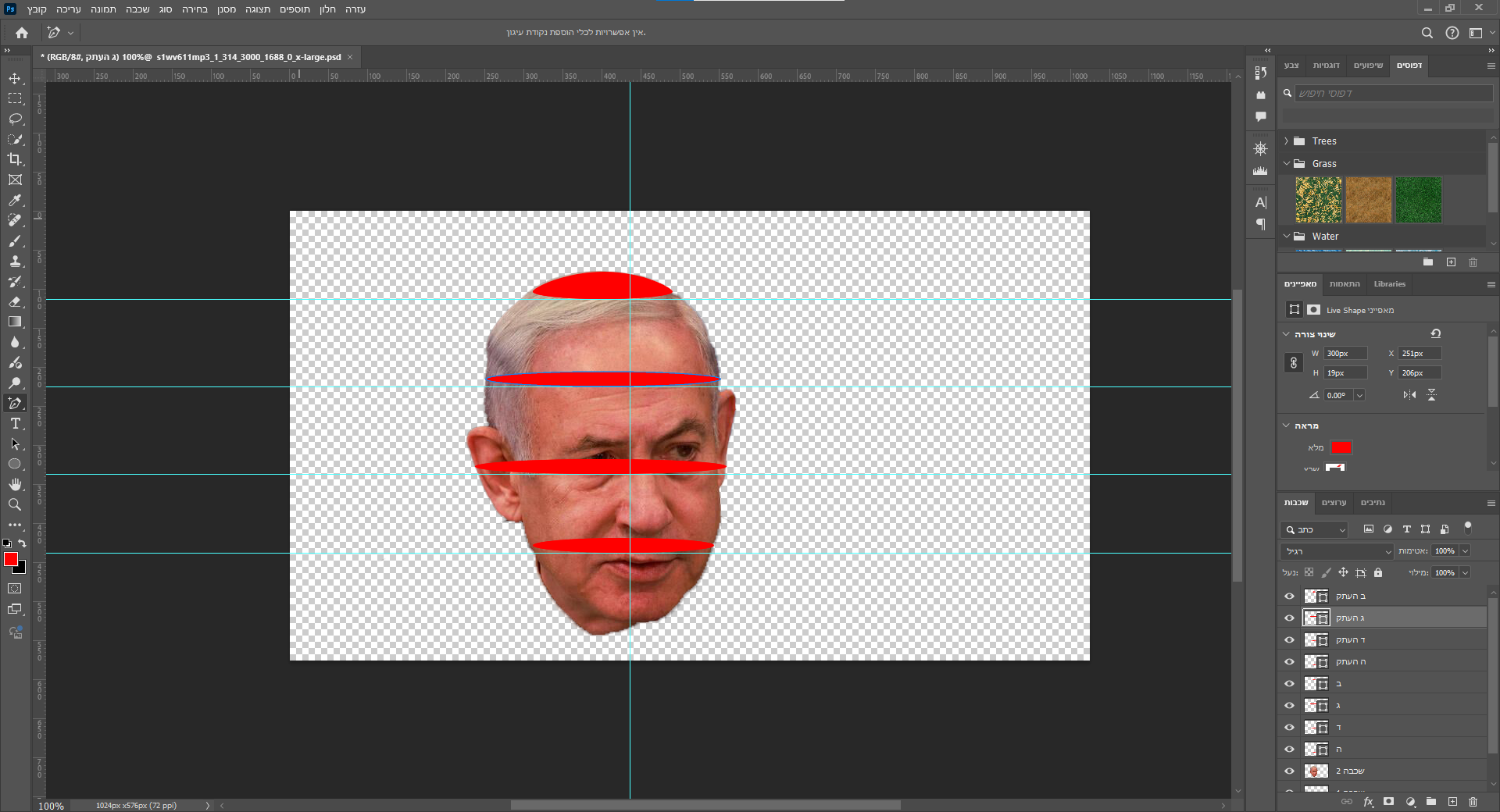Go to Home screen icon
The height and width of the screenshot is (812, 1500).
pos(22,33)
